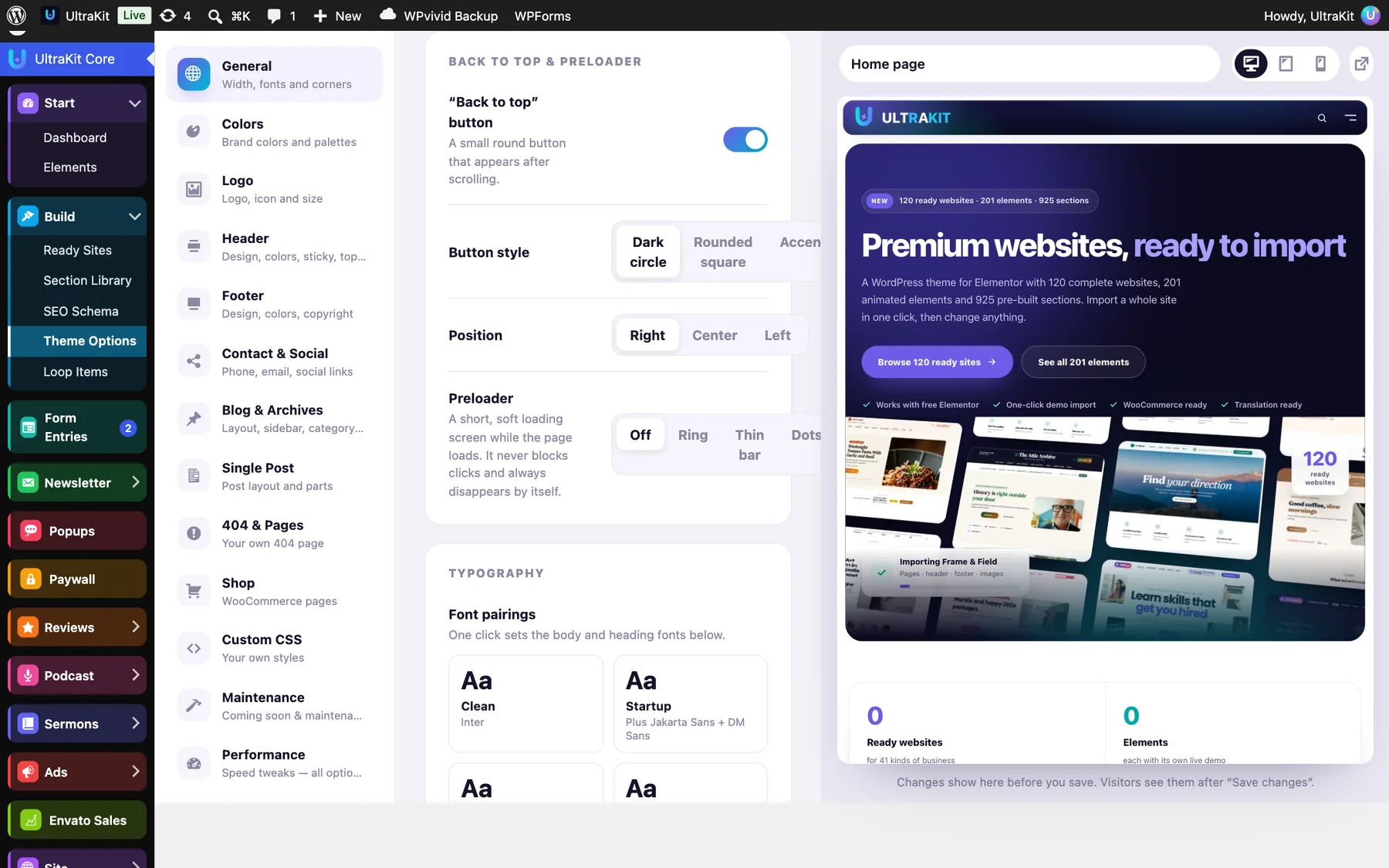Viewport: 1389px width, 868px height.
Task: Open the preview site hamburger menu
Action: pos(1350,118)
